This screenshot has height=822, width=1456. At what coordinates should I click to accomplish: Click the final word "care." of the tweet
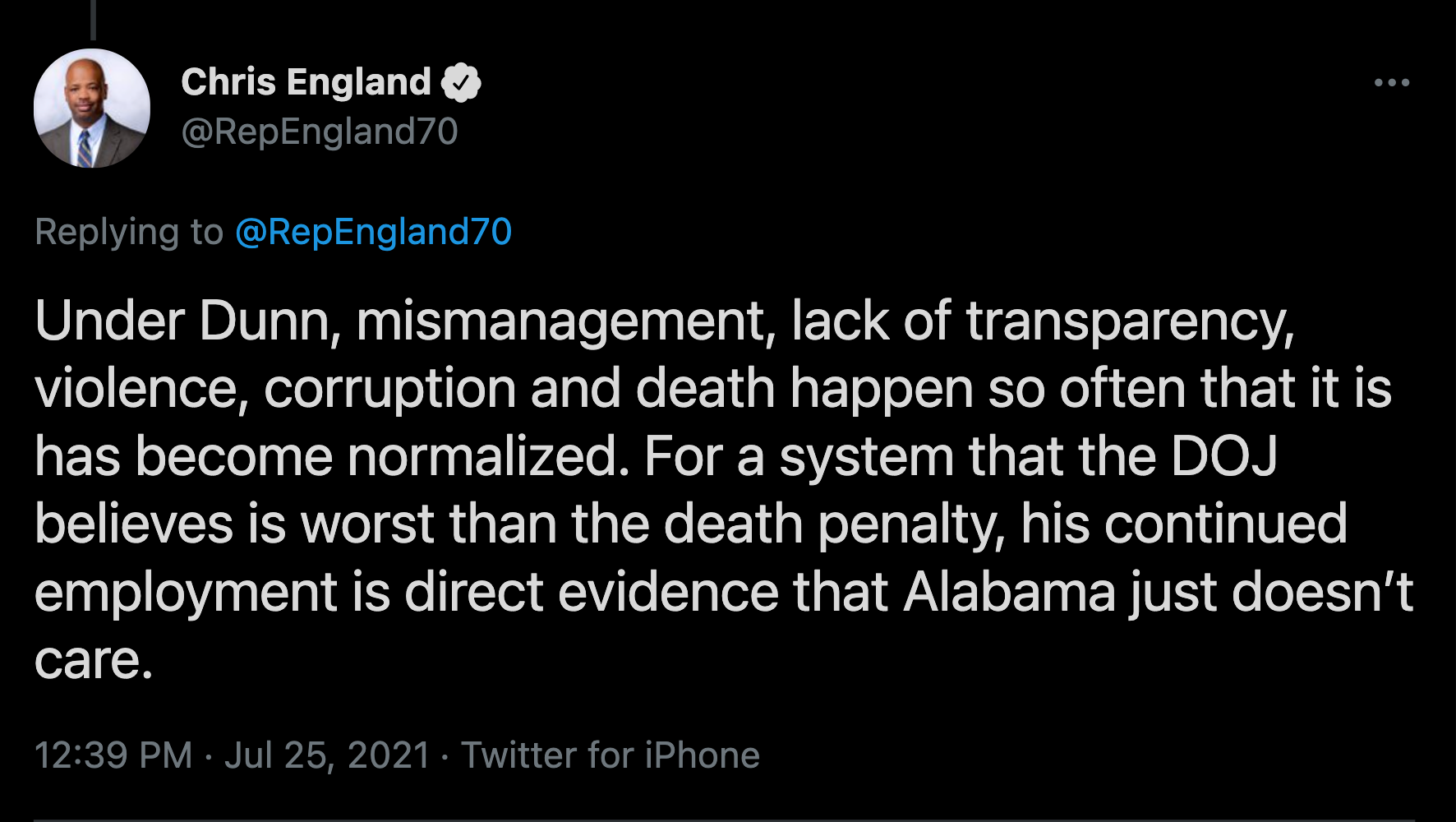coord(94,660)
